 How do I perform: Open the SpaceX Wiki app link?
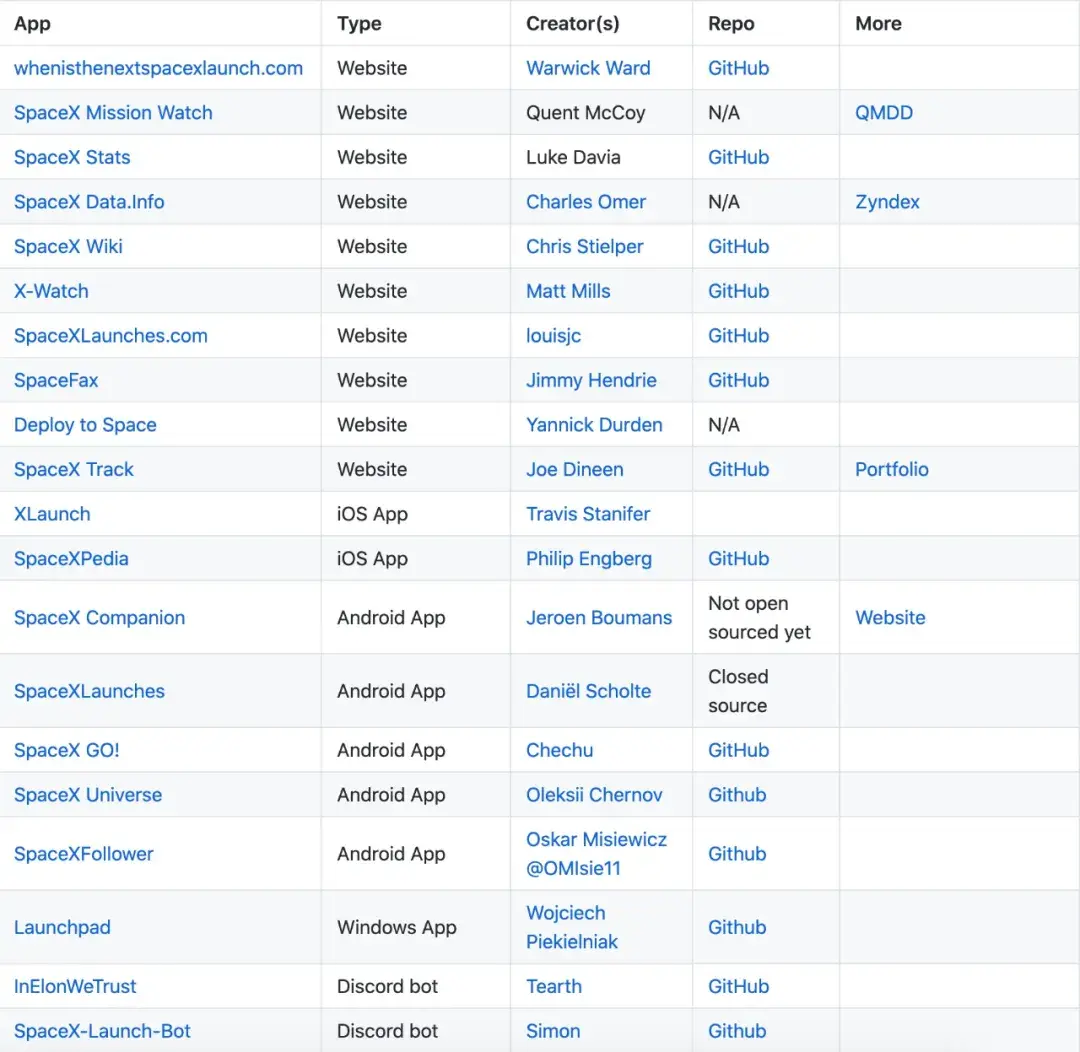[x=68, y=246]
